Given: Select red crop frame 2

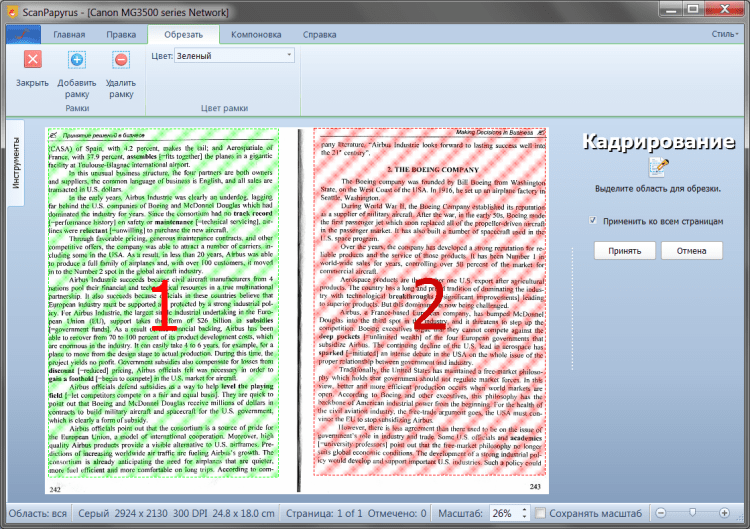Looking at the screenshot, I should click(x=430, y=301).
